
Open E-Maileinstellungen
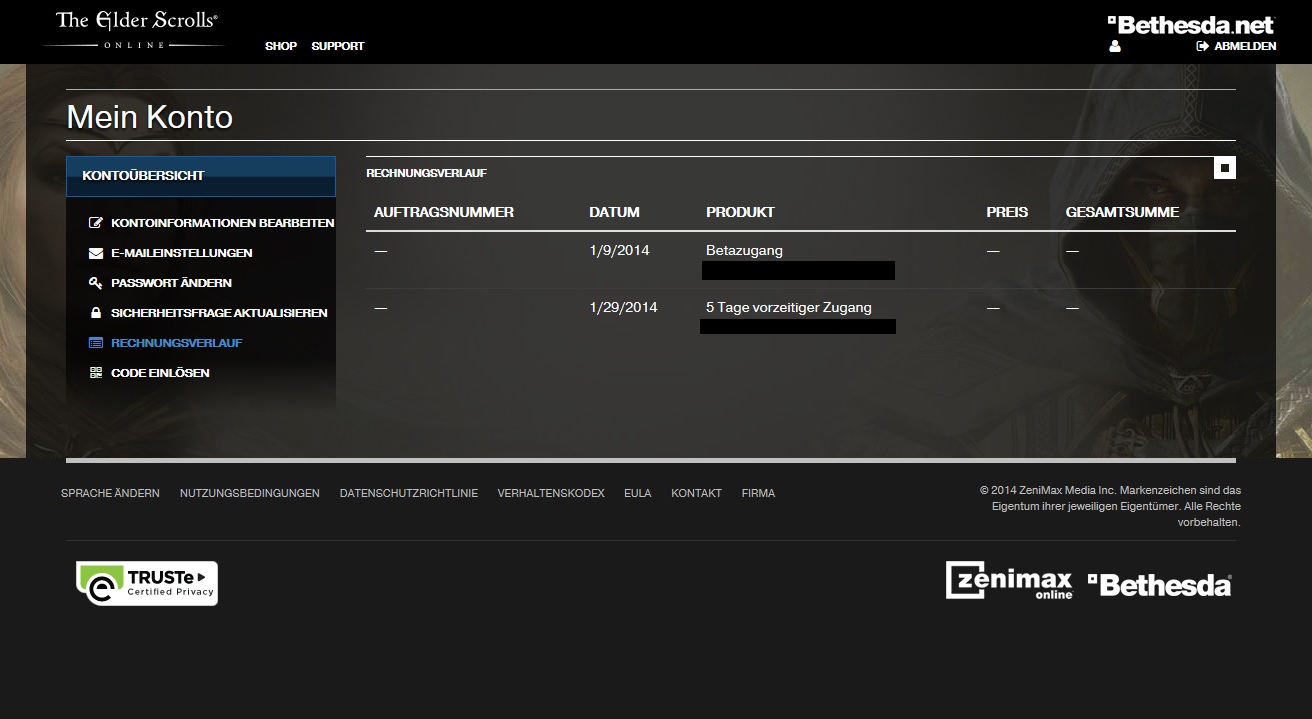pyautogui.click(x=182, y=253)
